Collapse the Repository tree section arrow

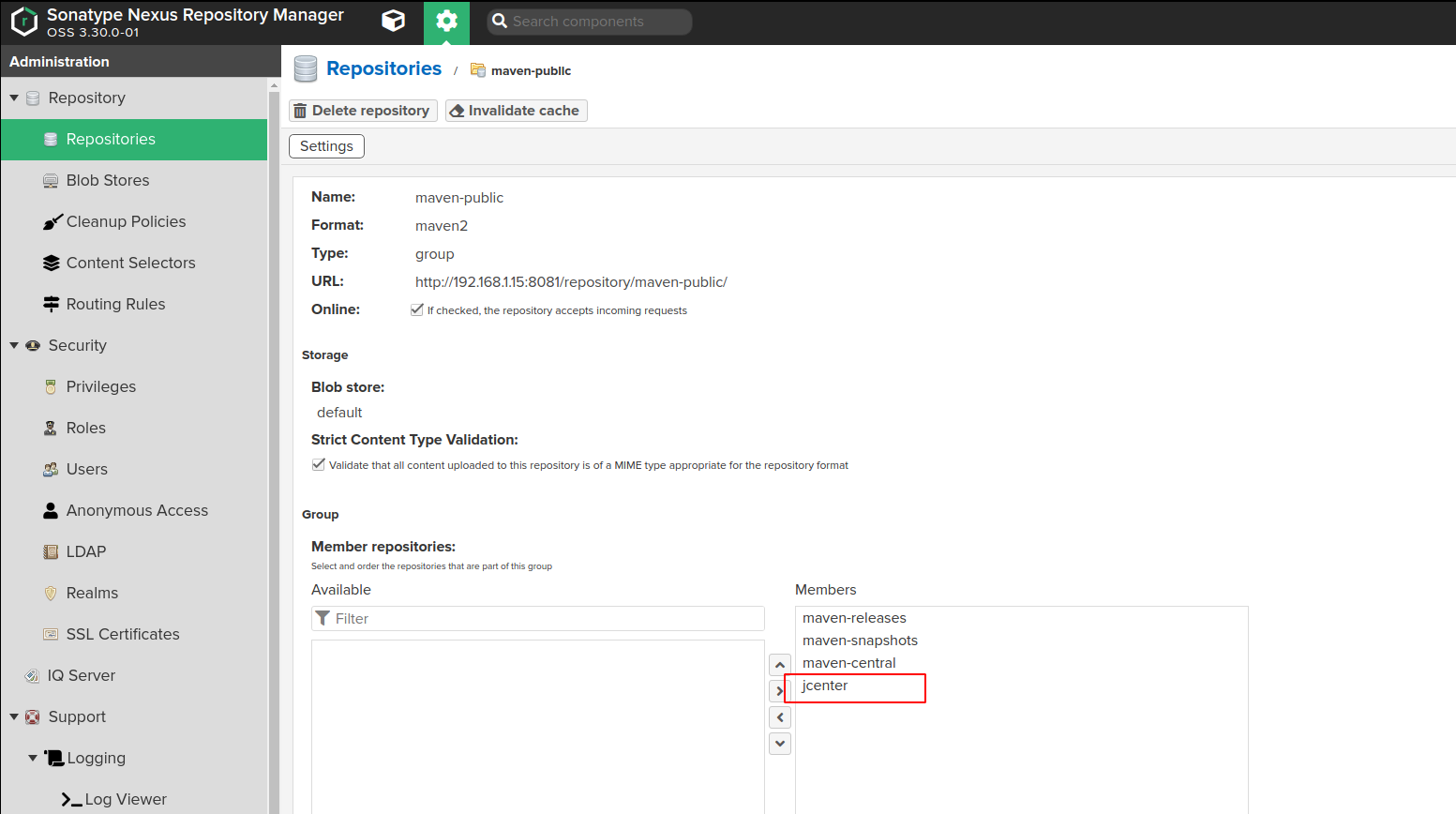(x=14, y=98)
